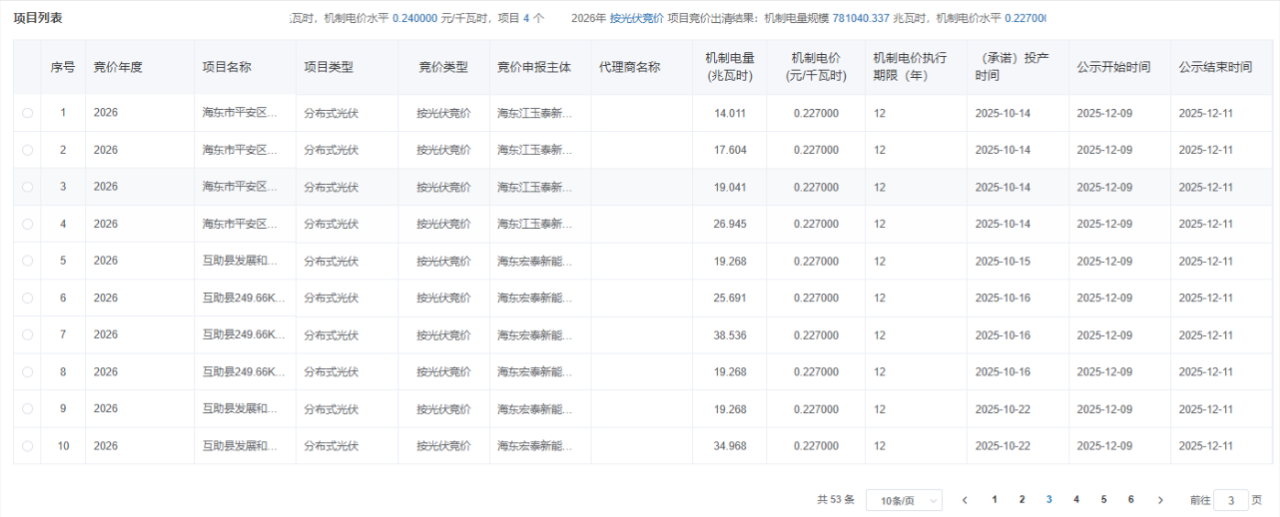This screenshot has width=1280, height=517.
Task: Click the page jump input field
Action: click(x=1230, y=500)
